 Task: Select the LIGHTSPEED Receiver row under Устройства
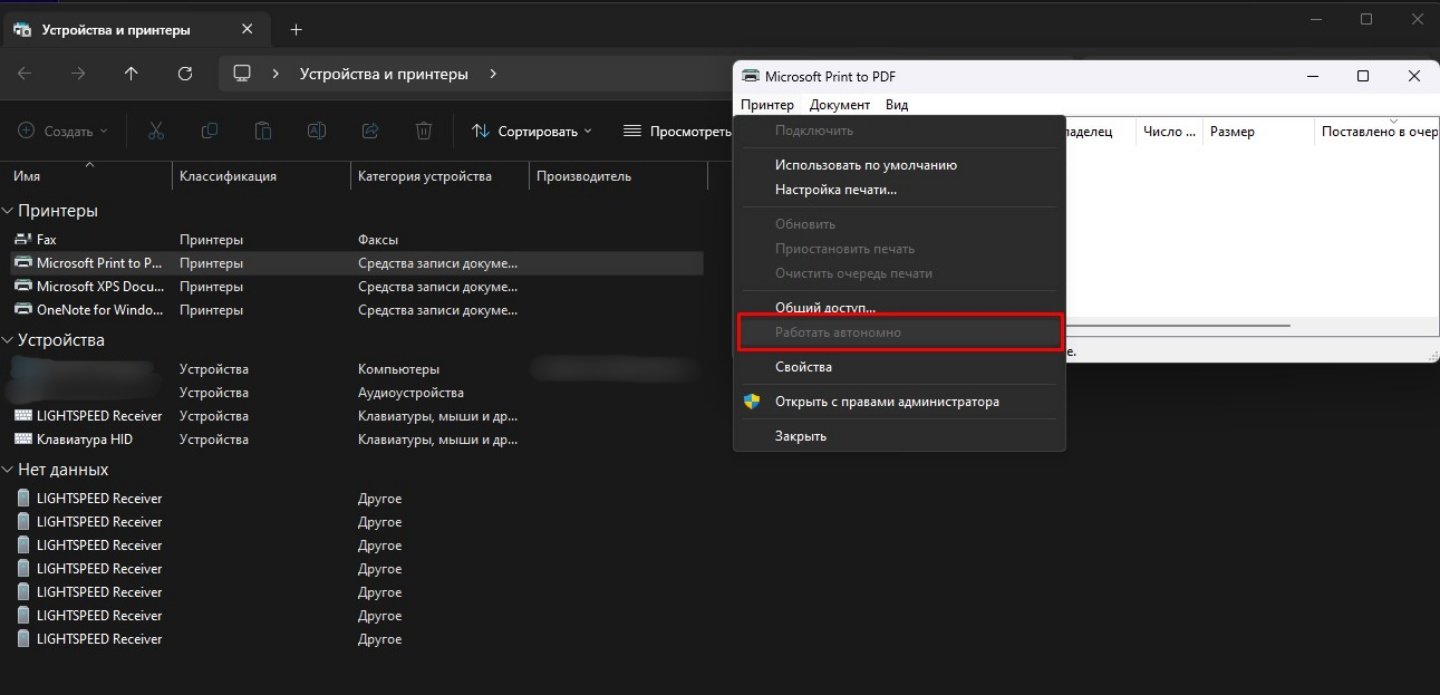click(x=357, y=416)
